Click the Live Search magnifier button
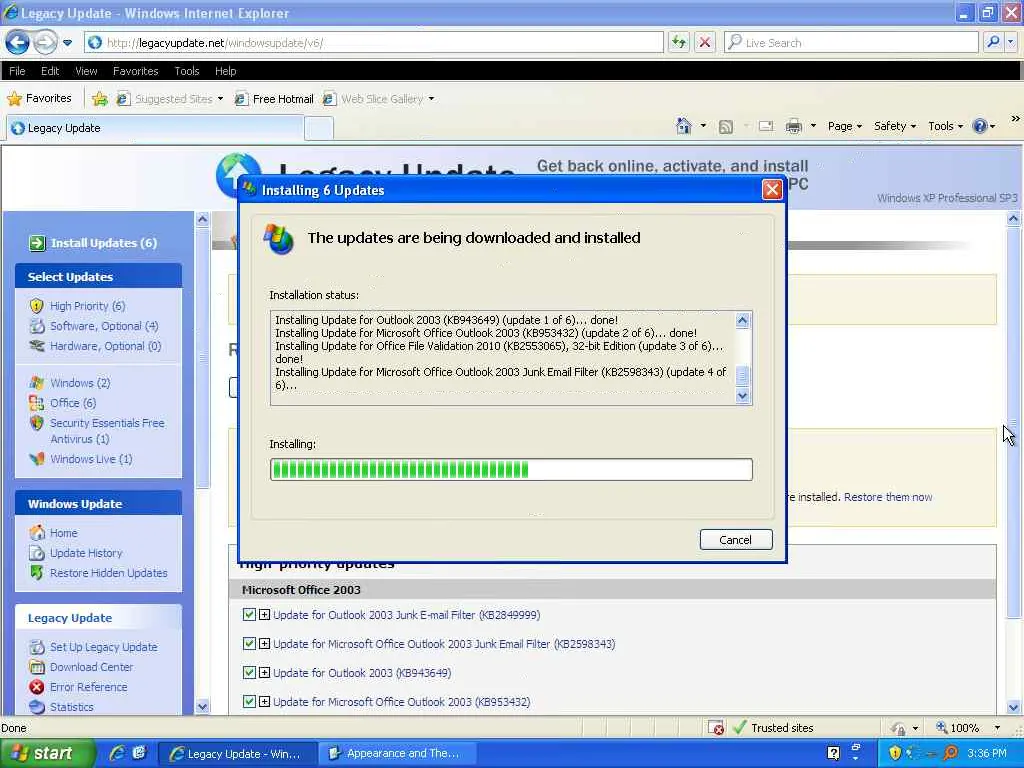 pos(993,42)
